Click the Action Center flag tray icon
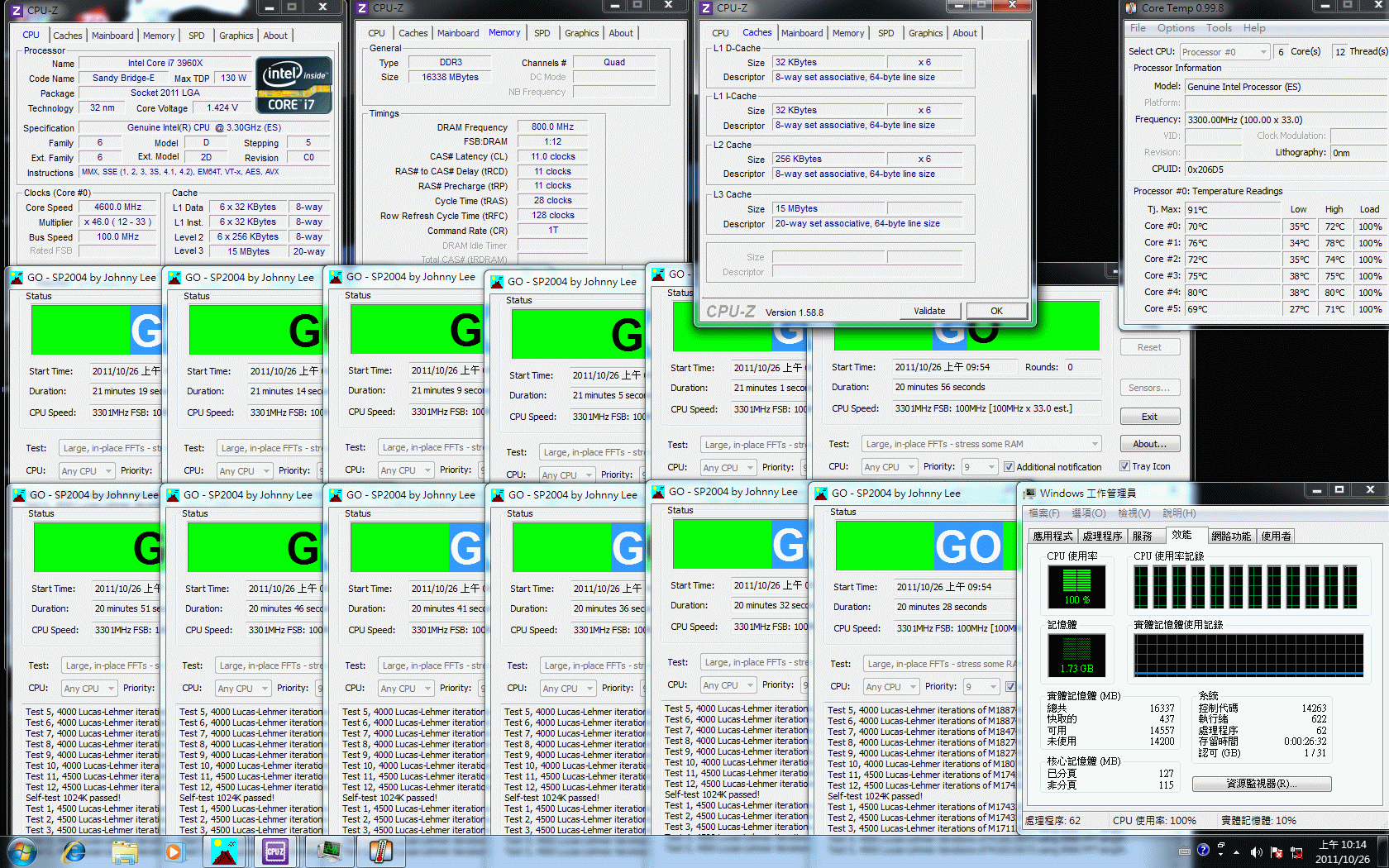 (x=1276, y=851)
